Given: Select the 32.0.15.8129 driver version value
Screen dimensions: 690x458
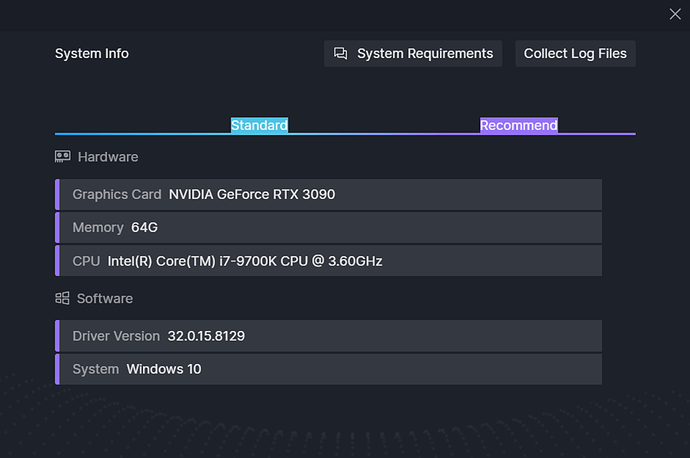Looking at the screenshot, I should (x=206, y=336).
